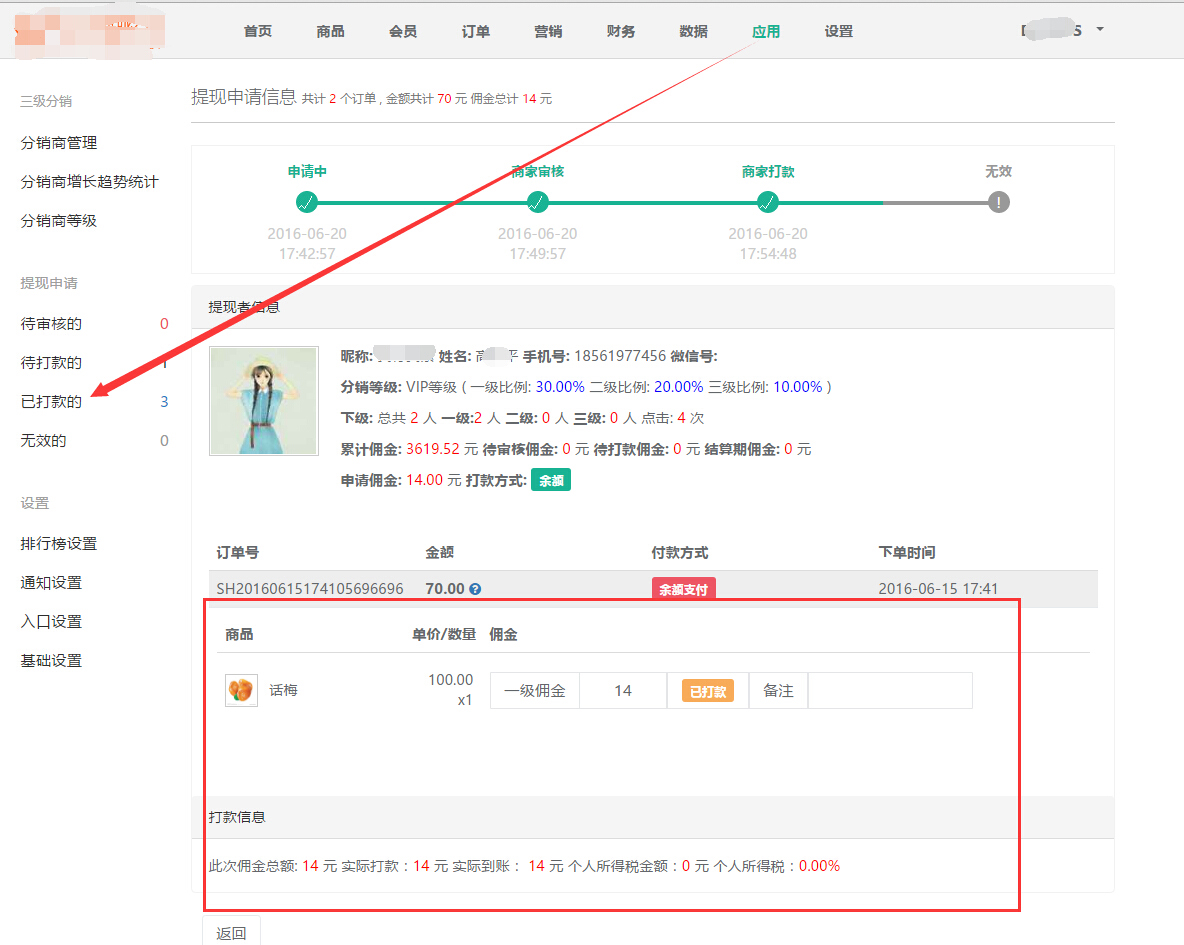Click the 商家打款 step checkmark icon

(768, 202)
